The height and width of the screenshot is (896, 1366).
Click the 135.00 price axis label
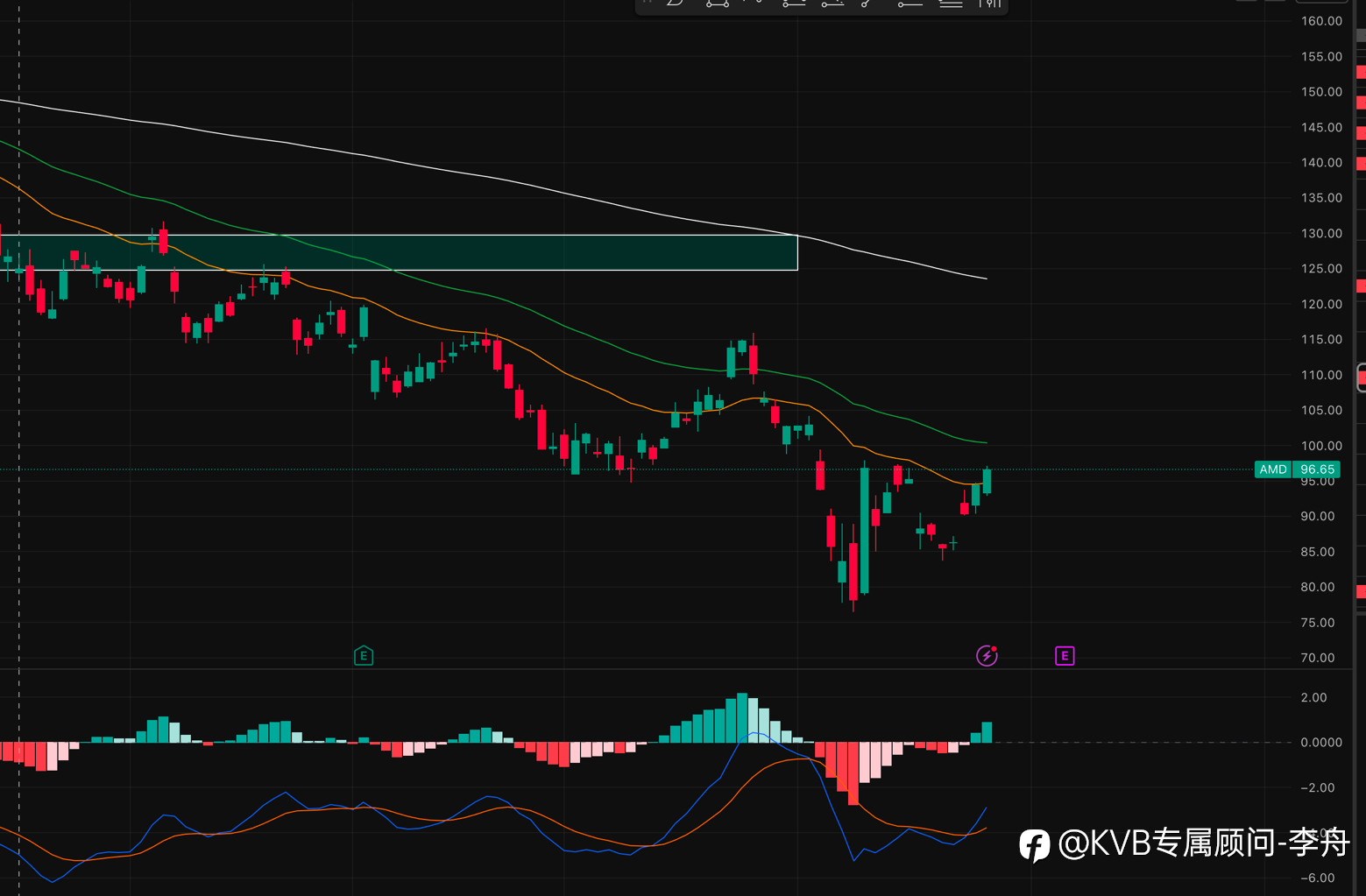click(1321, 198)
